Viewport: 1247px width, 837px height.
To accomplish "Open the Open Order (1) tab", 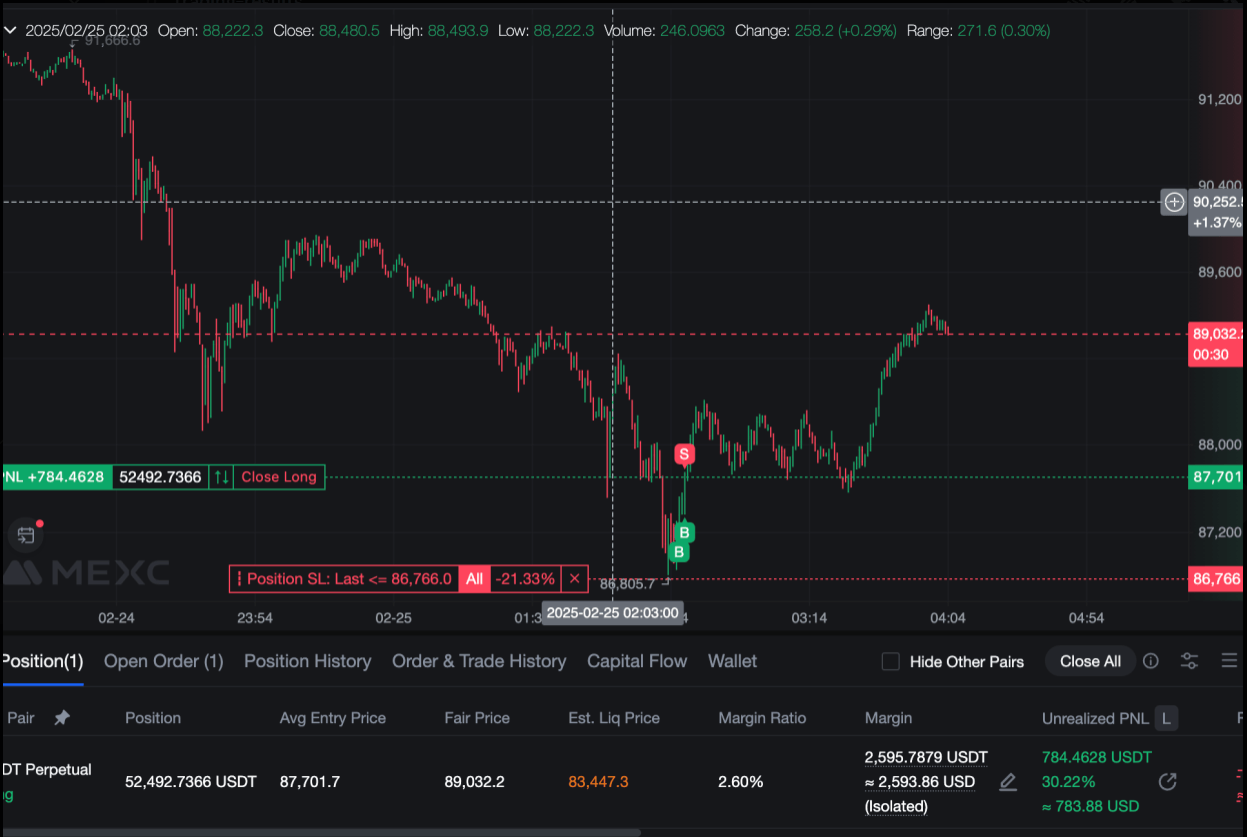I will tap(164, 661).
